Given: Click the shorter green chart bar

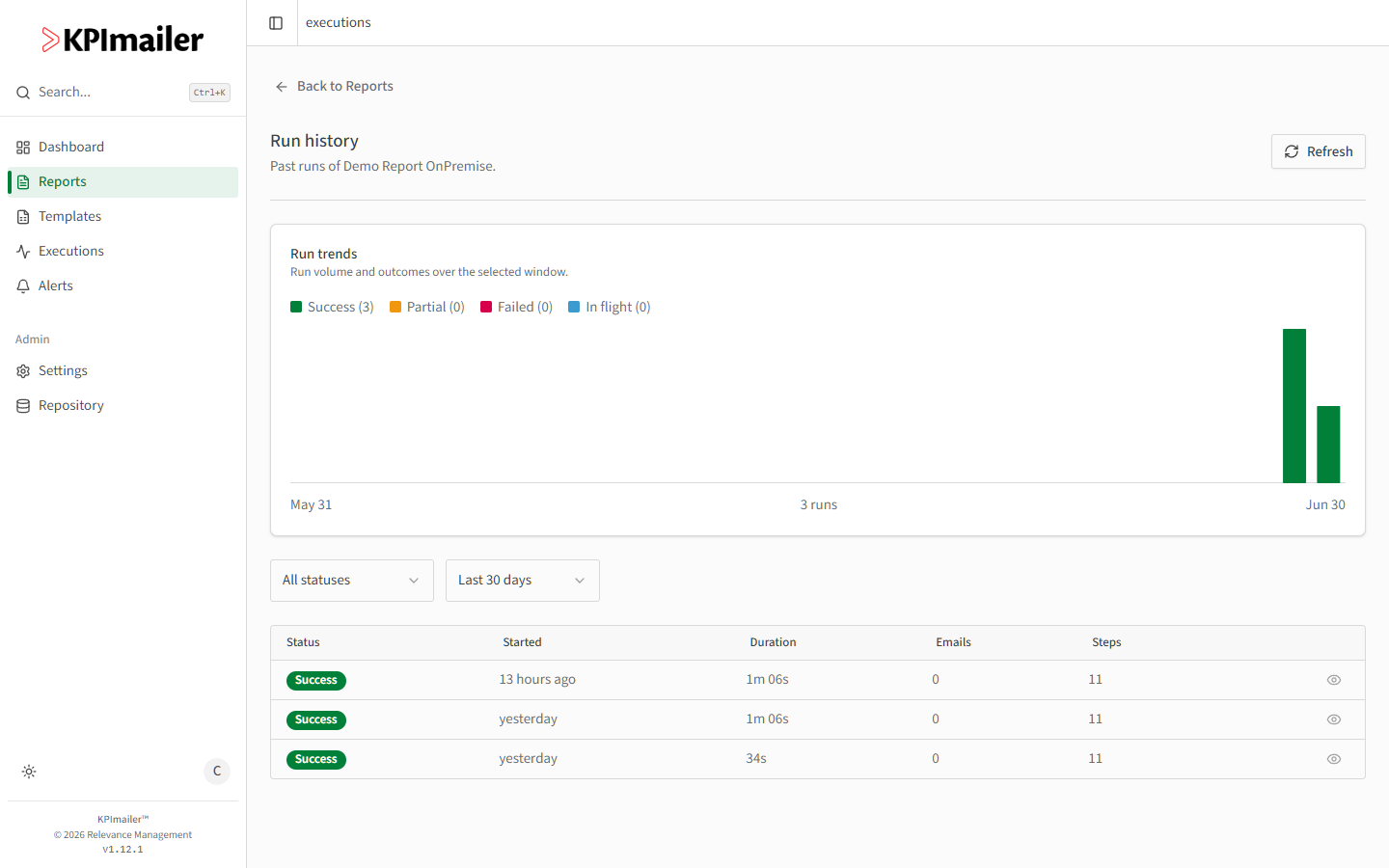Looking at the screenshot, I should (x=1328, y=445).
